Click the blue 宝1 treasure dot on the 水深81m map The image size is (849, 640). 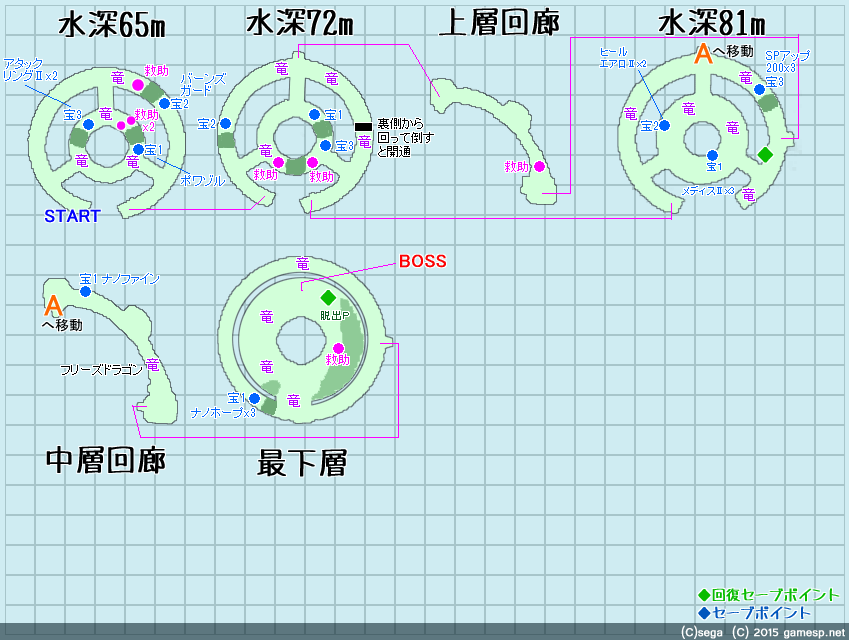click(713, 155)
